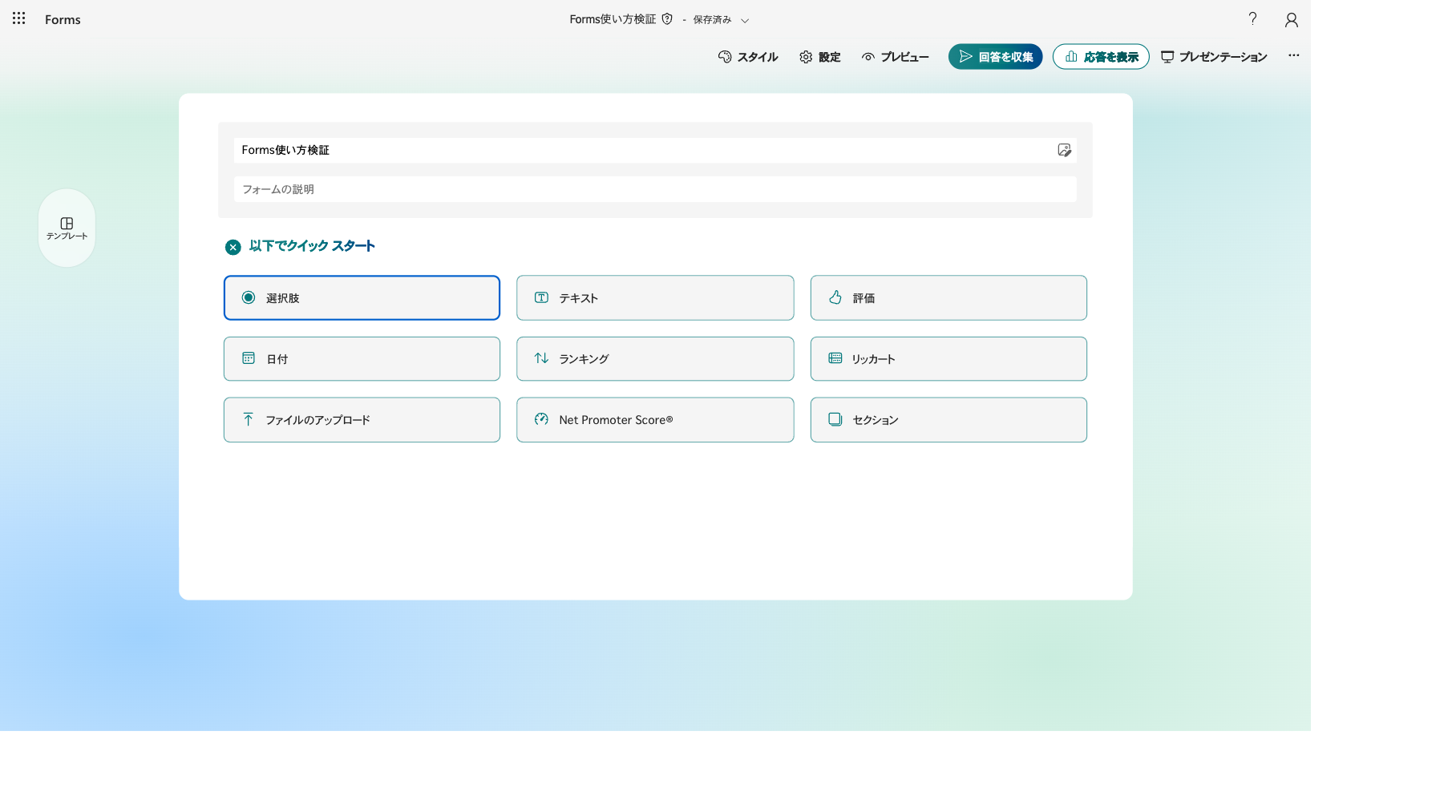Image resolution: width=1456 pixels, height=812 pixels.
Task: Click the 応答を表示 button
Action: [1101, 57]
